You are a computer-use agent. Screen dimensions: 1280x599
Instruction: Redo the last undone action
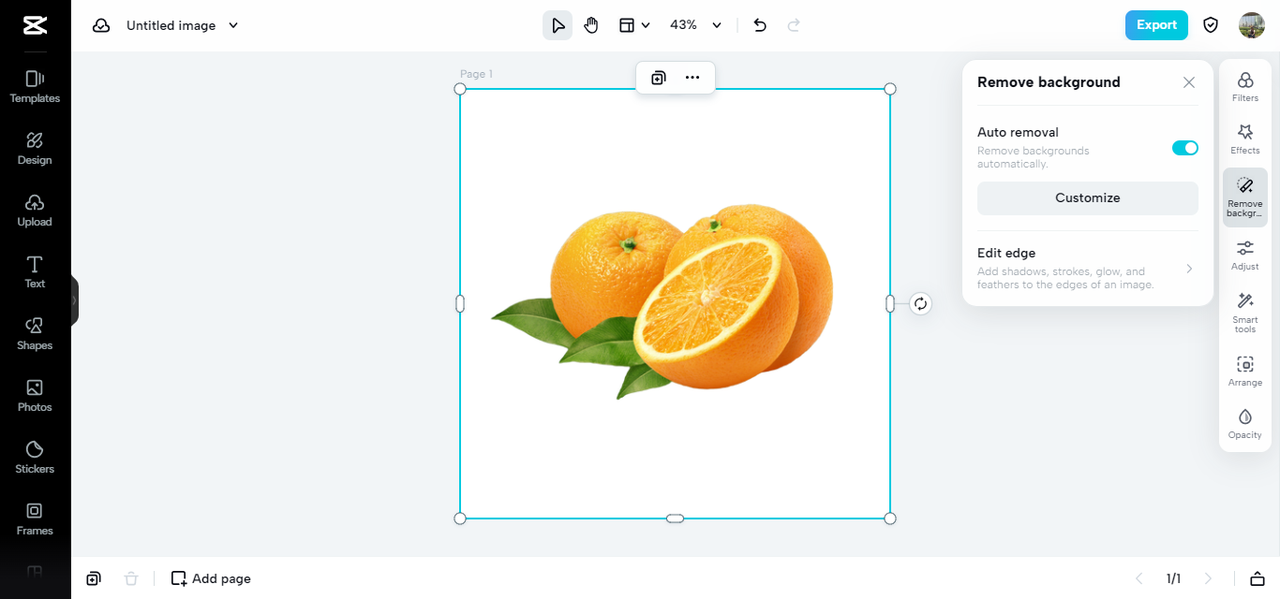coord(794,25)
